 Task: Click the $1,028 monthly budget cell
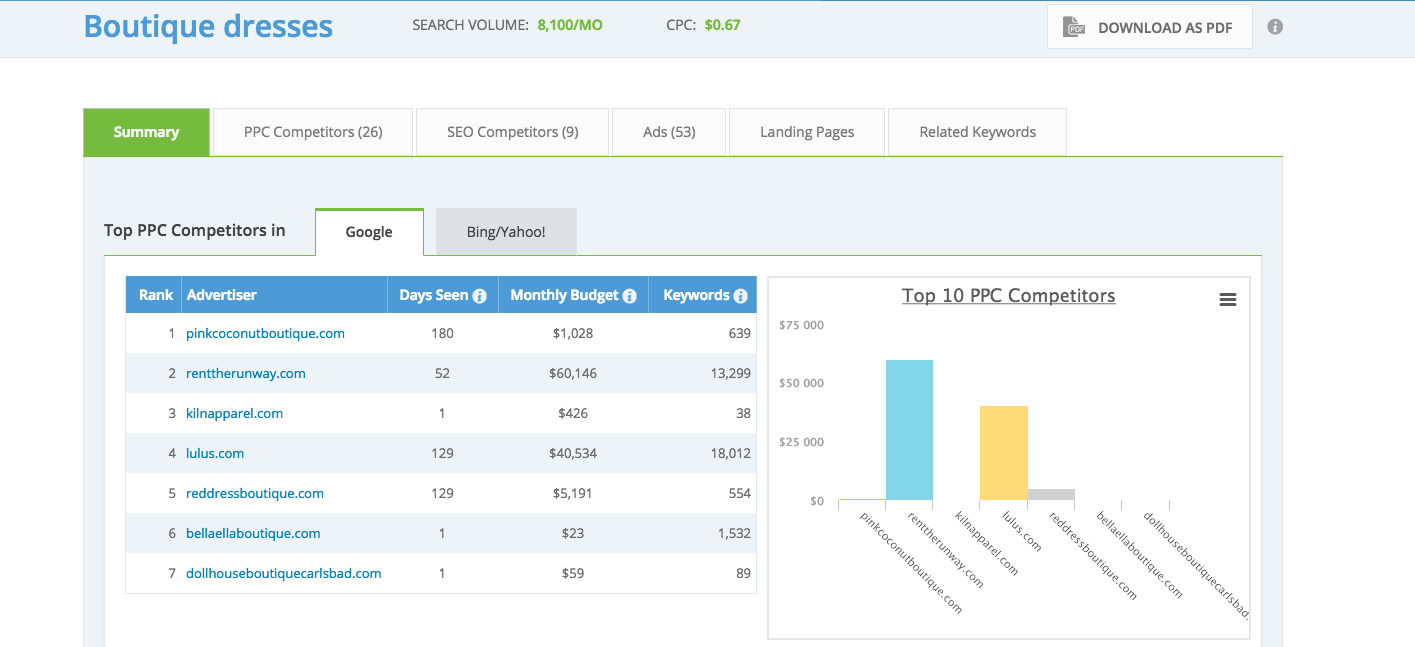[573, 333]
